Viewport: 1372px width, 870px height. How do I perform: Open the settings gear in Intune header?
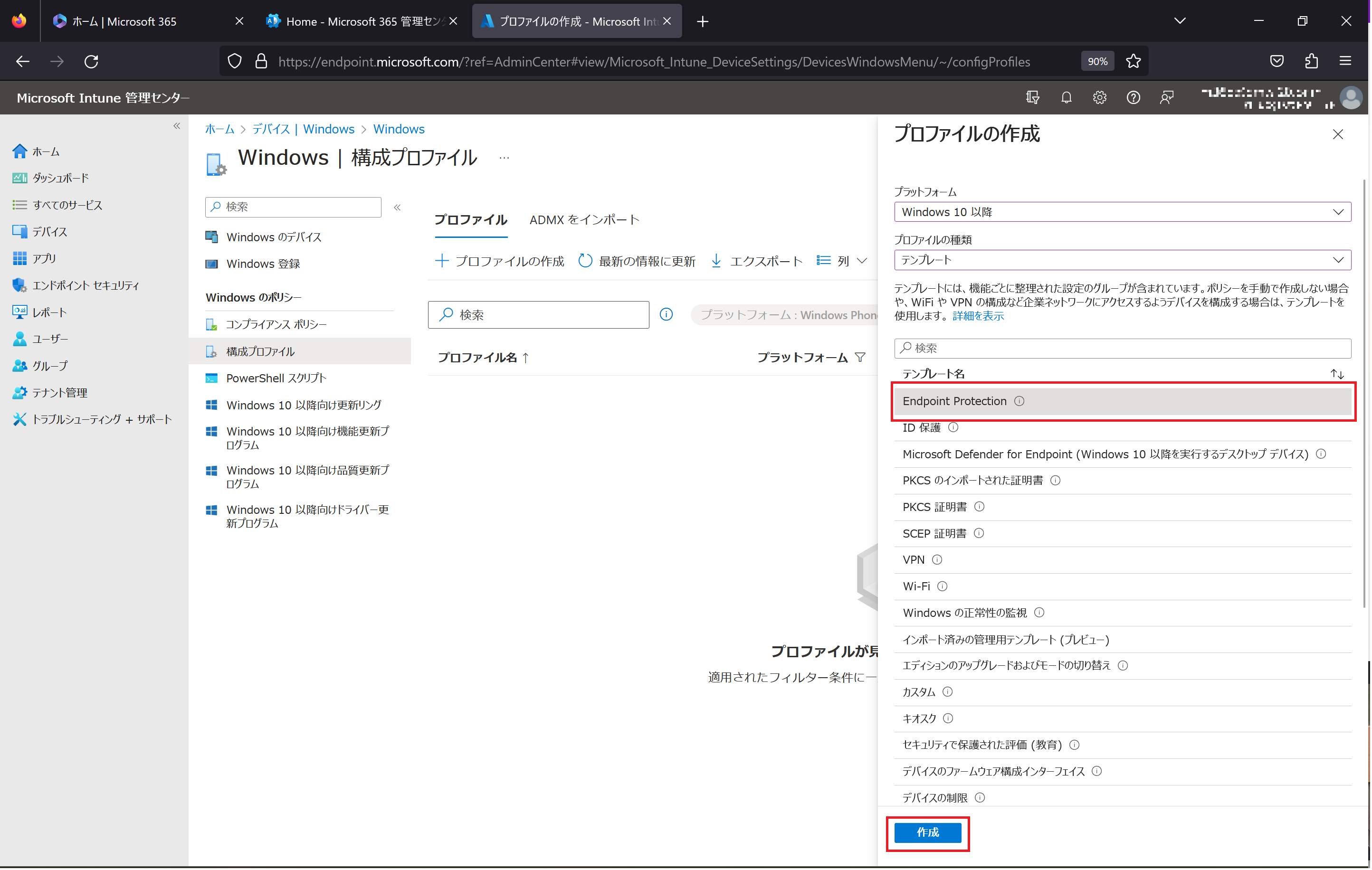point(1100,97)
